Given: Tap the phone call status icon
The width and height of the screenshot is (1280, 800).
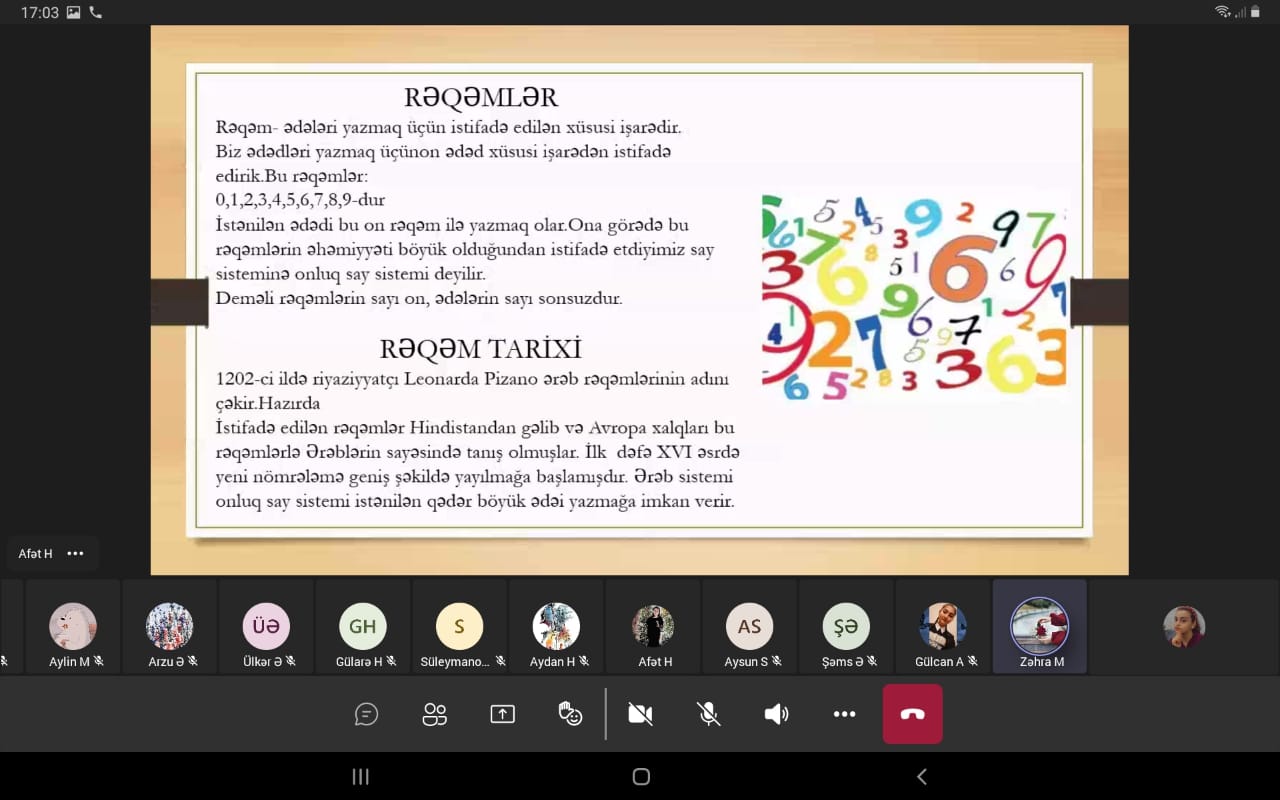Looking at the screenshot, I should [95, 12].
